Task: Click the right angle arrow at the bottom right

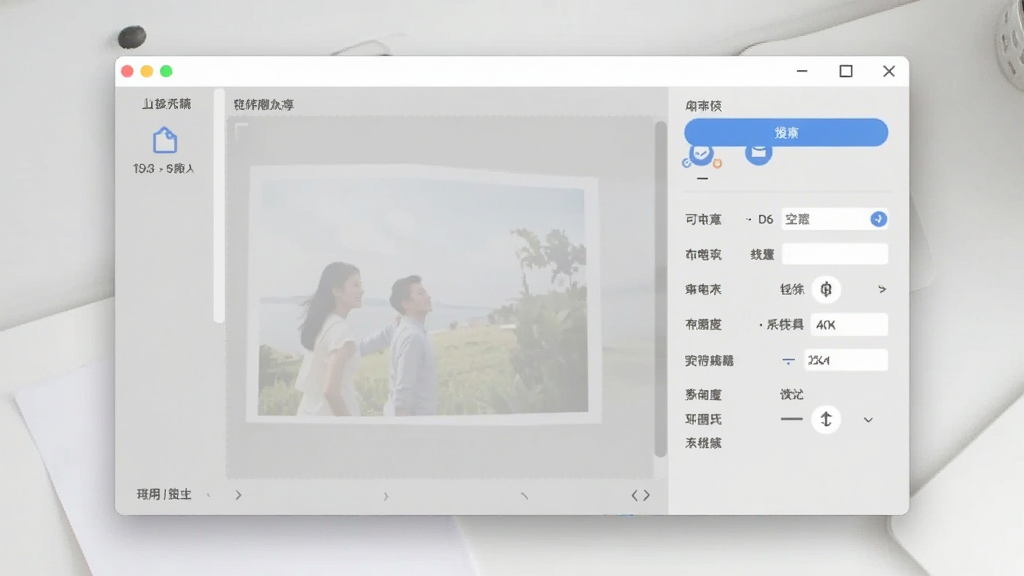Action: (647, 496)
